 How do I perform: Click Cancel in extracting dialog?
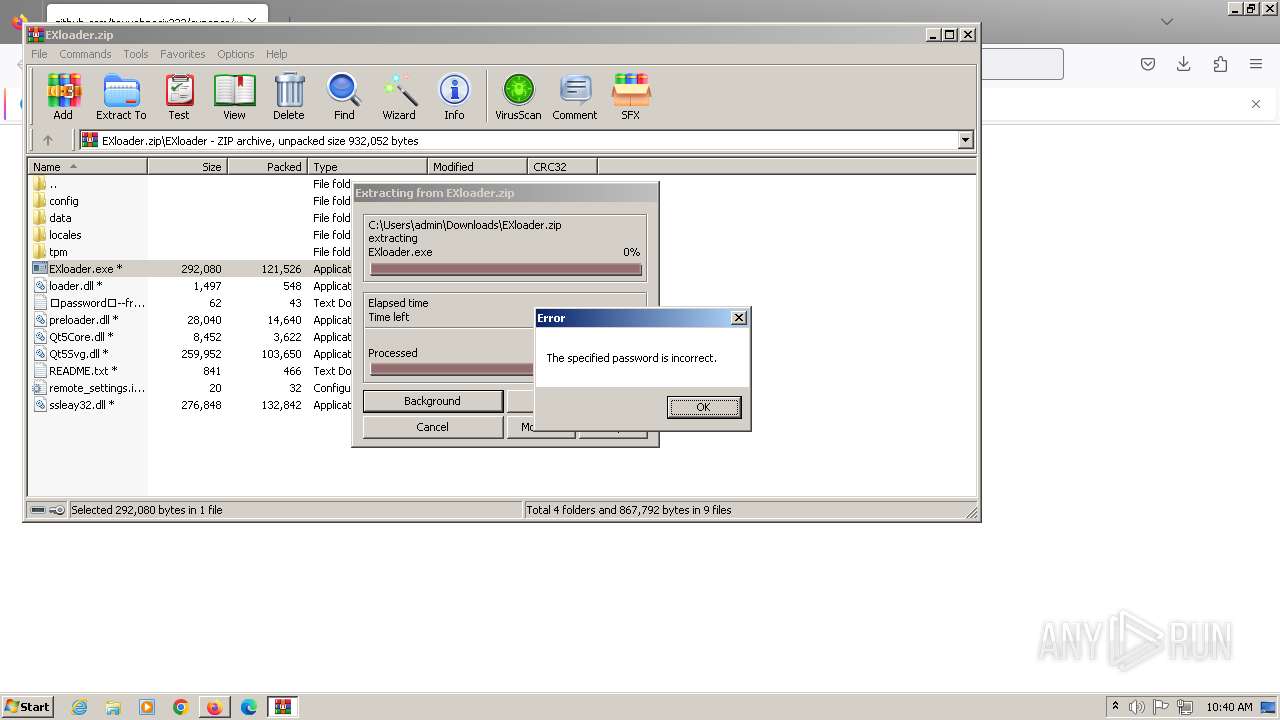(x=432, y=427)
